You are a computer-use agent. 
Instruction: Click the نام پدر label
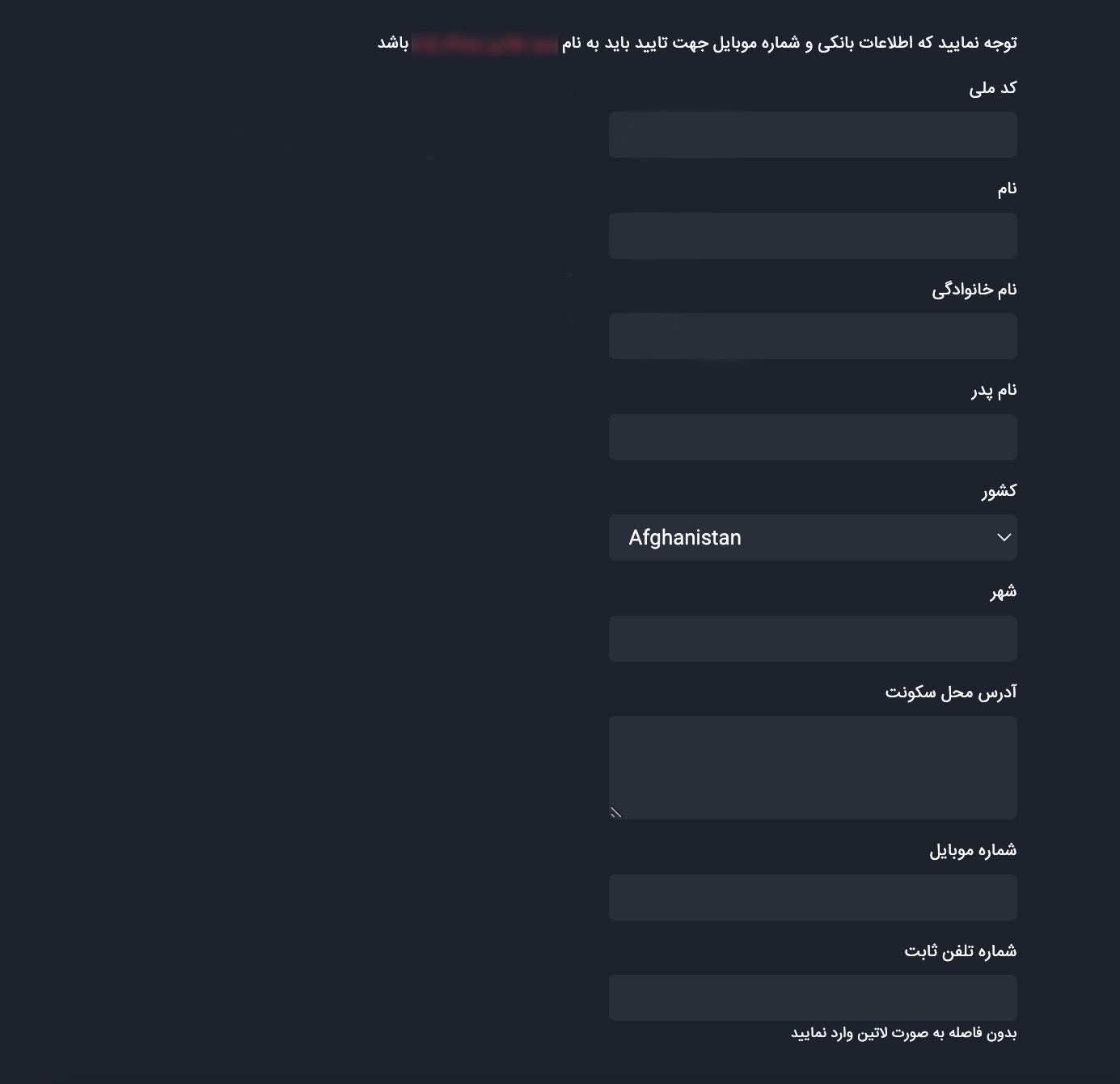[x=993, y=391]
